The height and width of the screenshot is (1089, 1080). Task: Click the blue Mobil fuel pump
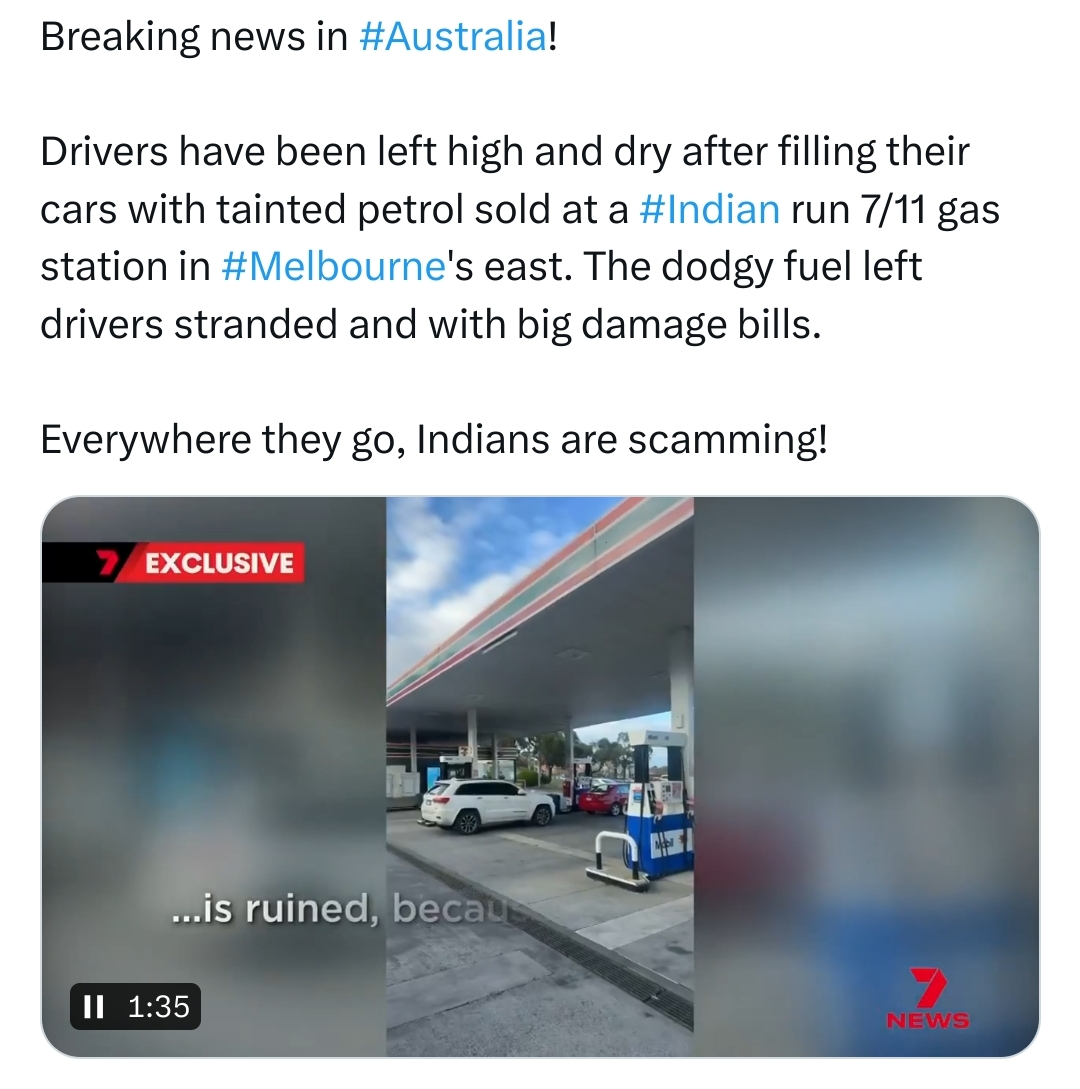(656, 809)
